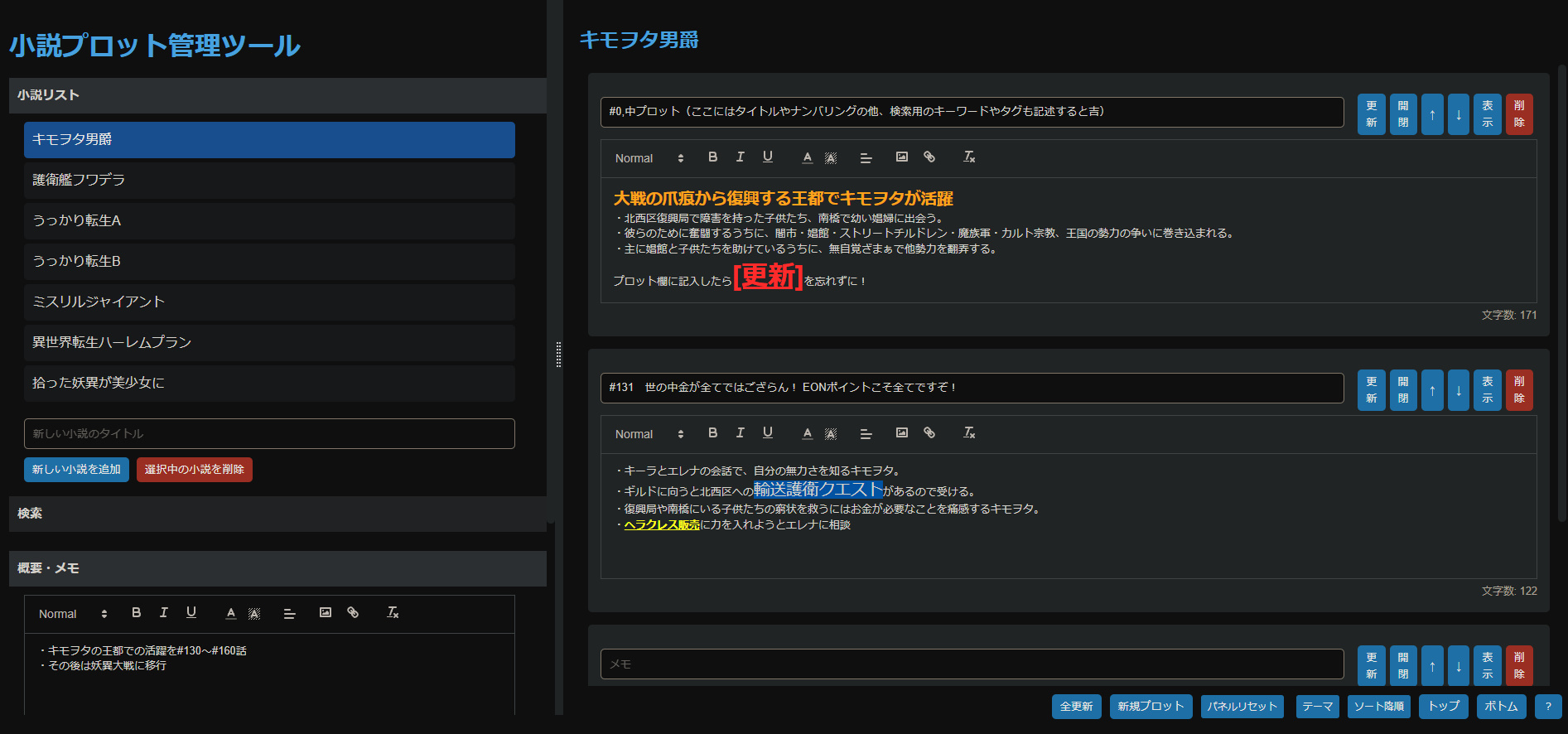This screenshot has height=734, width=1568.
Task: Open Normal heading dropdown in memo editor
Action: [x=73, y=614]
